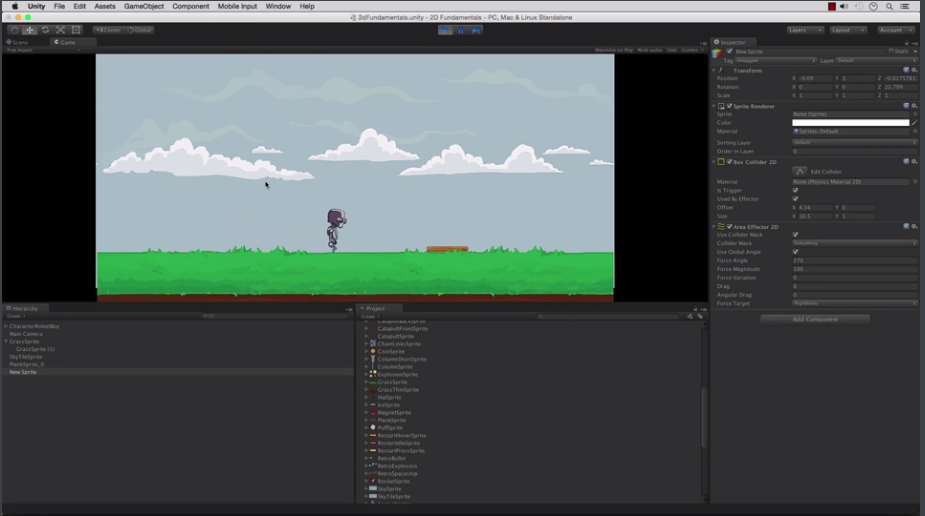Select Main Camera in Hierarchy
Viewport: 925px width, 516px height.
tap(26, 334)
